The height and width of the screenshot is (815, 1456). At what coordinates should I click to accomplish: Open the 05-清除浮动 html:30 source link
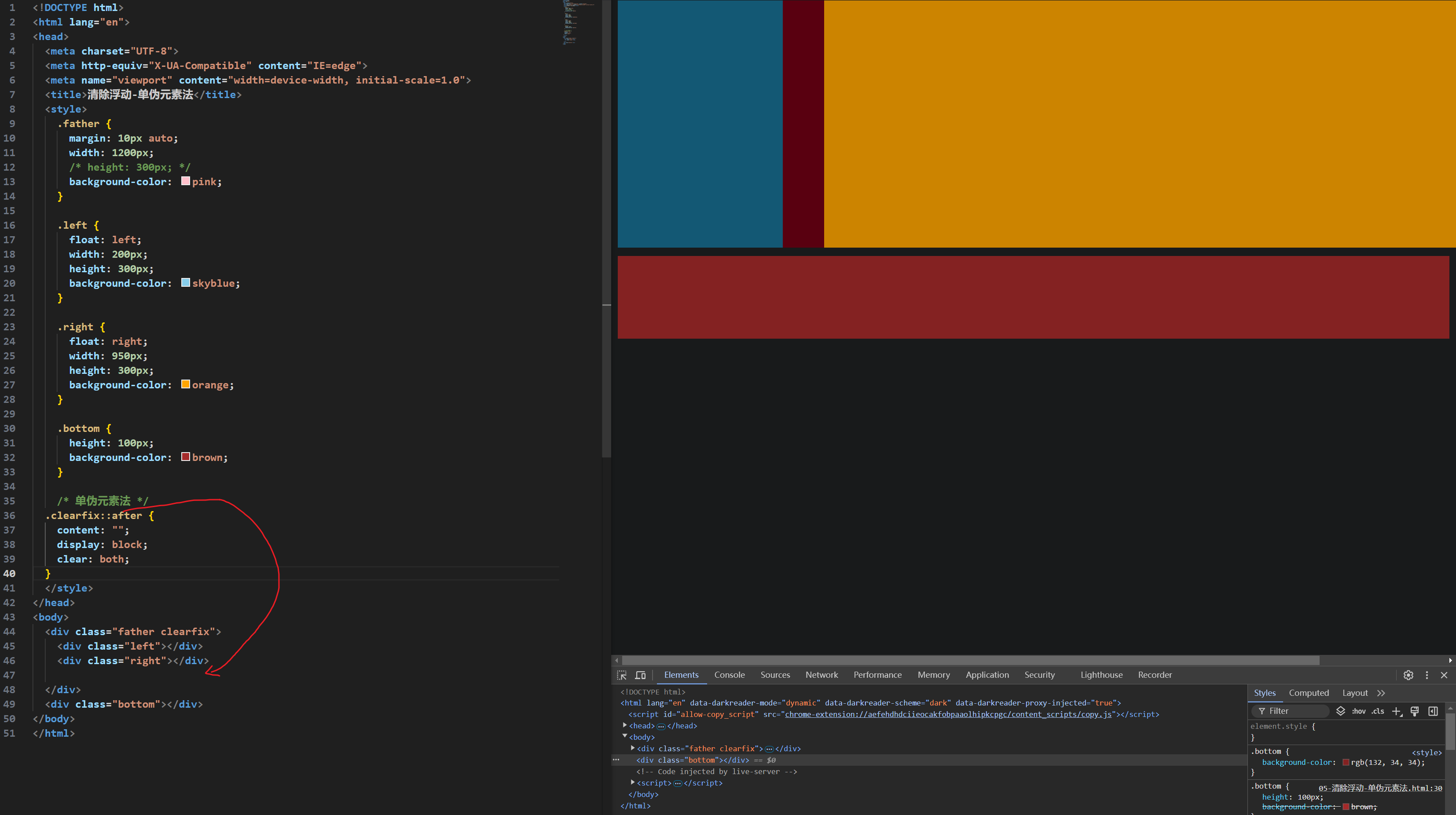1380,788
